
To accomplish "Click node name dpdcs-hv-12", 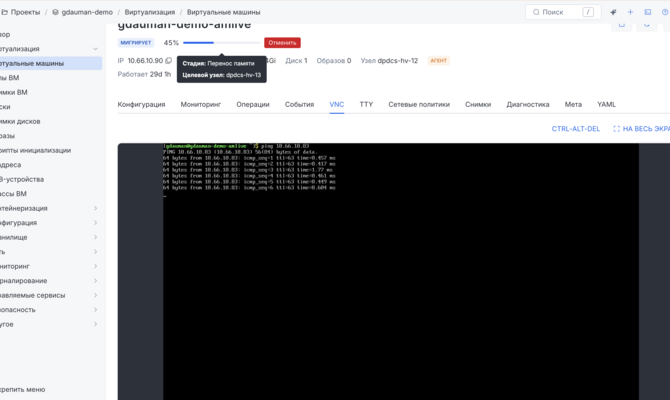I will [x=397, y=61].
